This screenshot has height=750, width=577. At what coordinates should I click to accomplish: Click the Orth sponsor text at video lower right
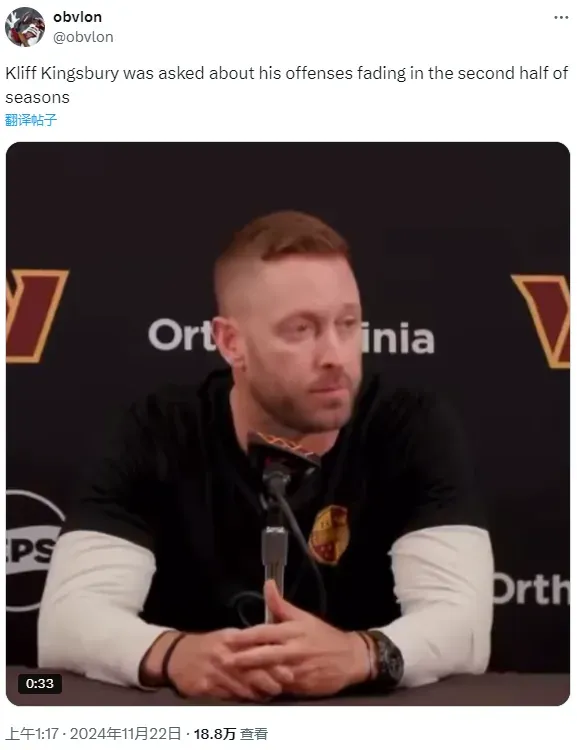tap(531, 588)
